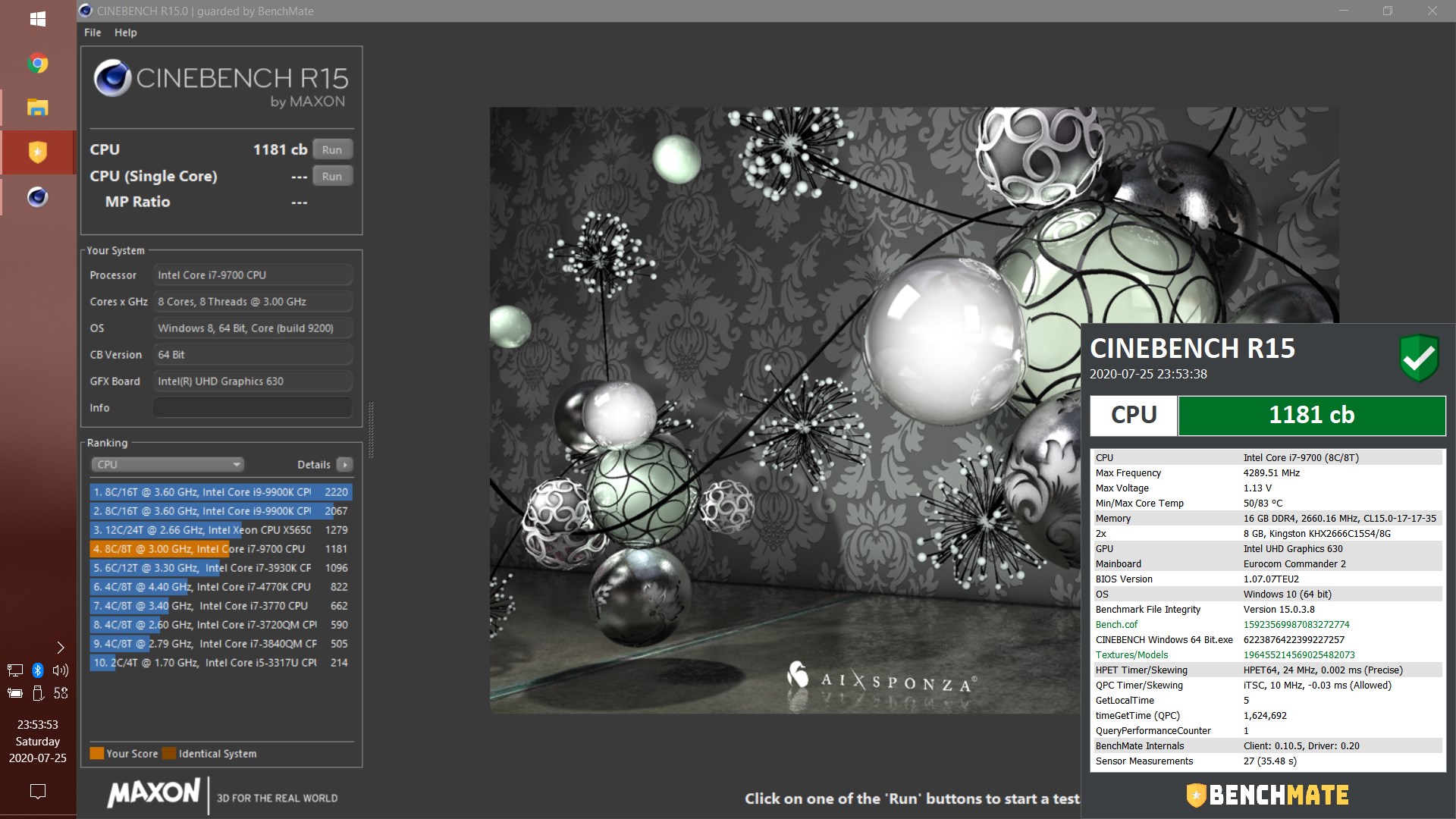This screenshot has height=819, width=1456.
Task: Open the network display tray icon
Action: tap(15, 670)
